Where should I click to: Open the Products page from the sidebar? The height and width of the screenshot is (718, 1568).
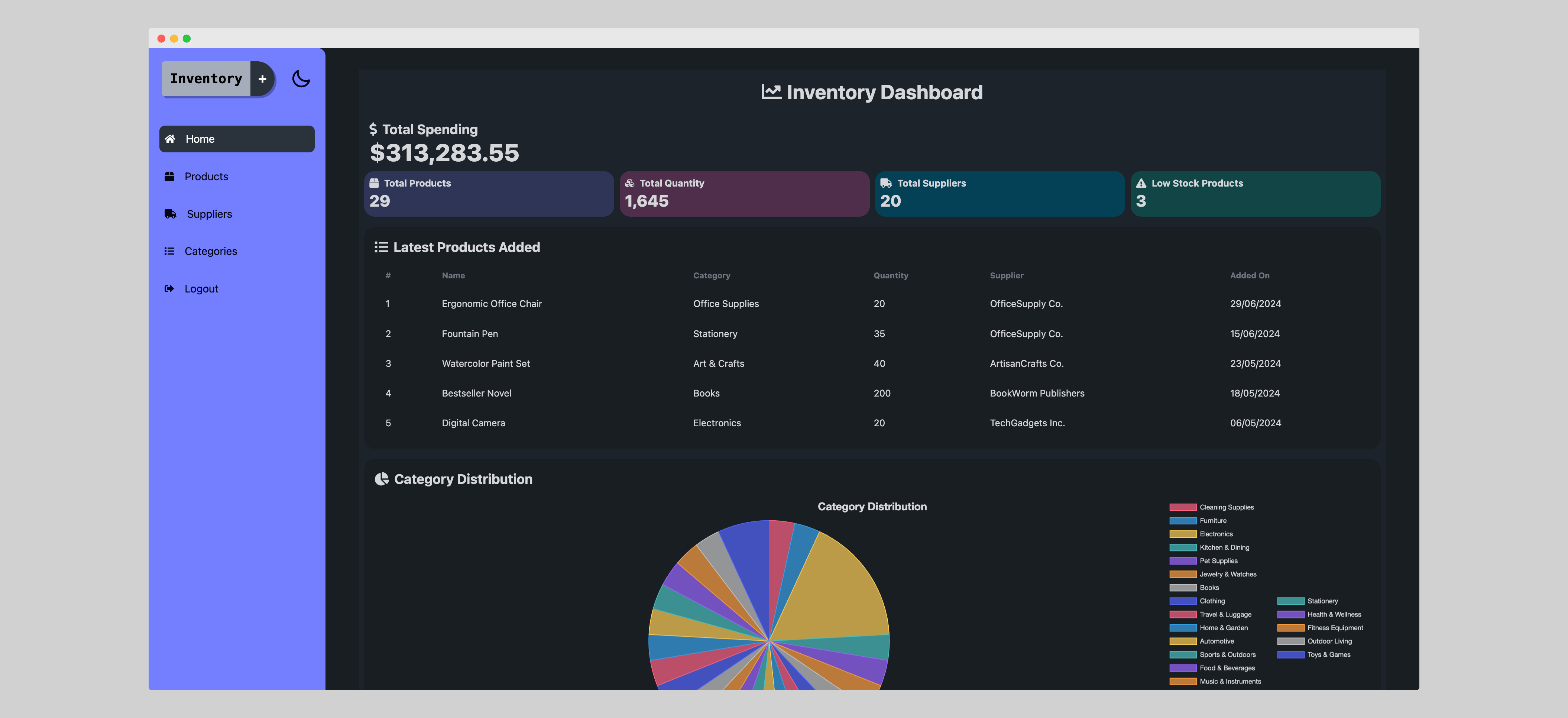coord(206,176)
